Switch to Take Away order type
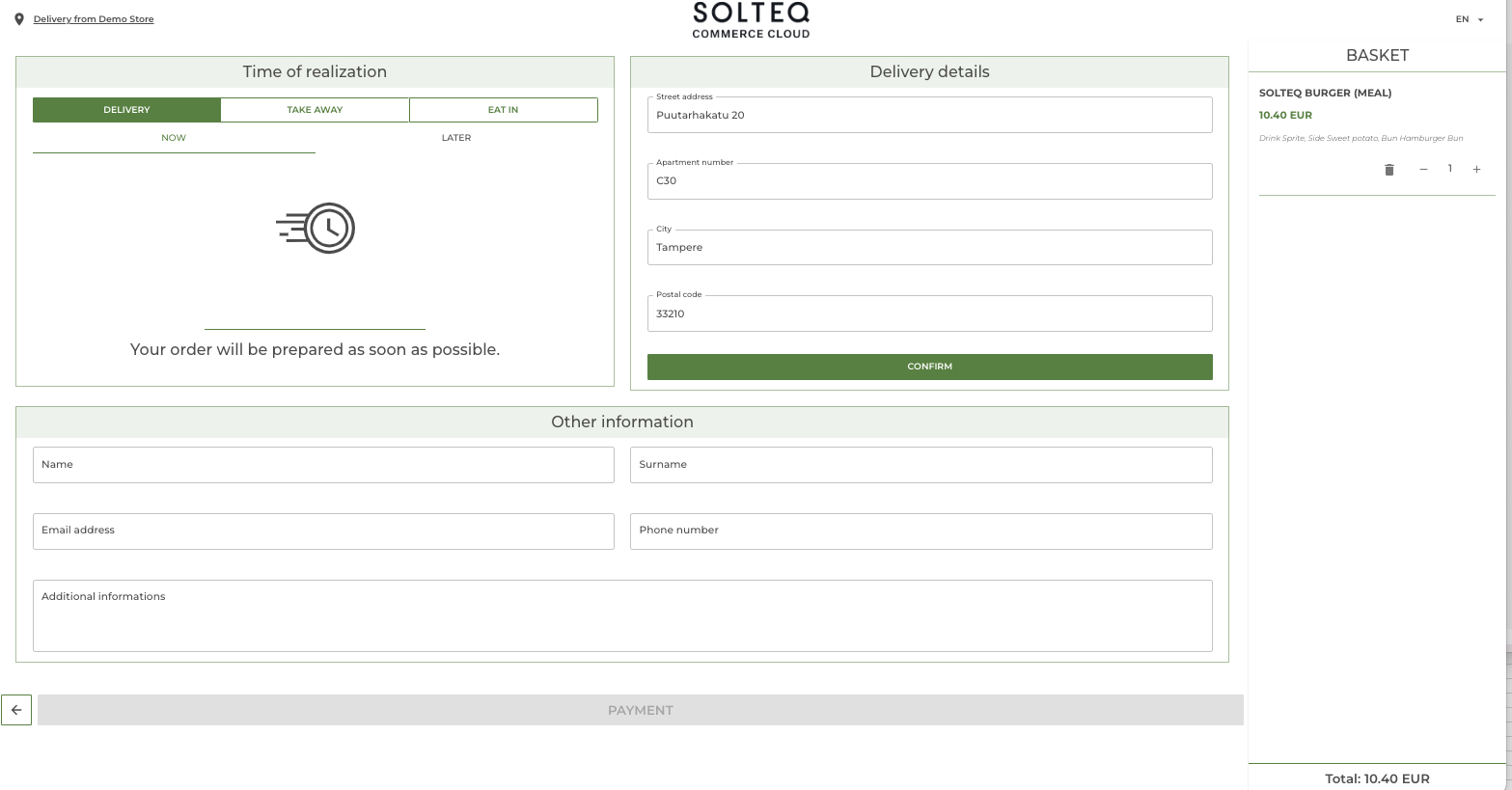Viewport: 1512px width, 790px height. pyautogui.click(x=315, y=110)
